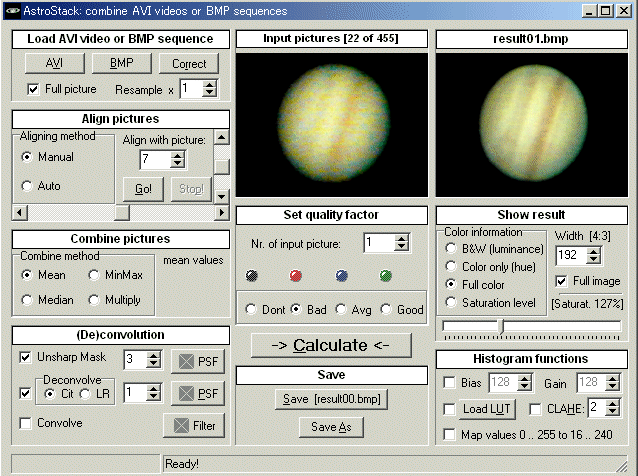The height and width of the screenshot is (476, 638).
Task: Click the green channel ball icon
Action: click(x=385, y=276)
